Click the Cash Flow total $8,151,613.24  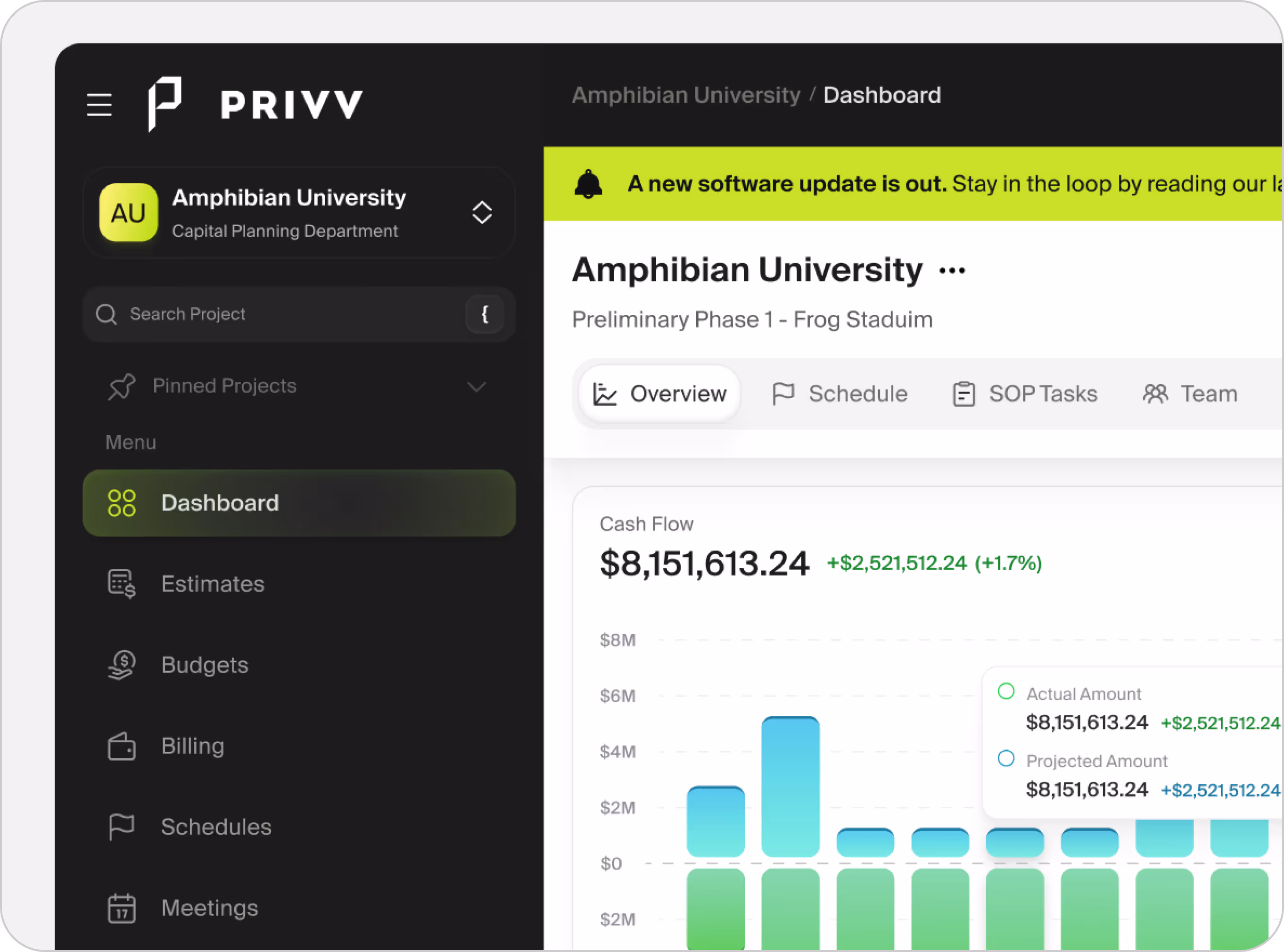click(x=704, y=564)
